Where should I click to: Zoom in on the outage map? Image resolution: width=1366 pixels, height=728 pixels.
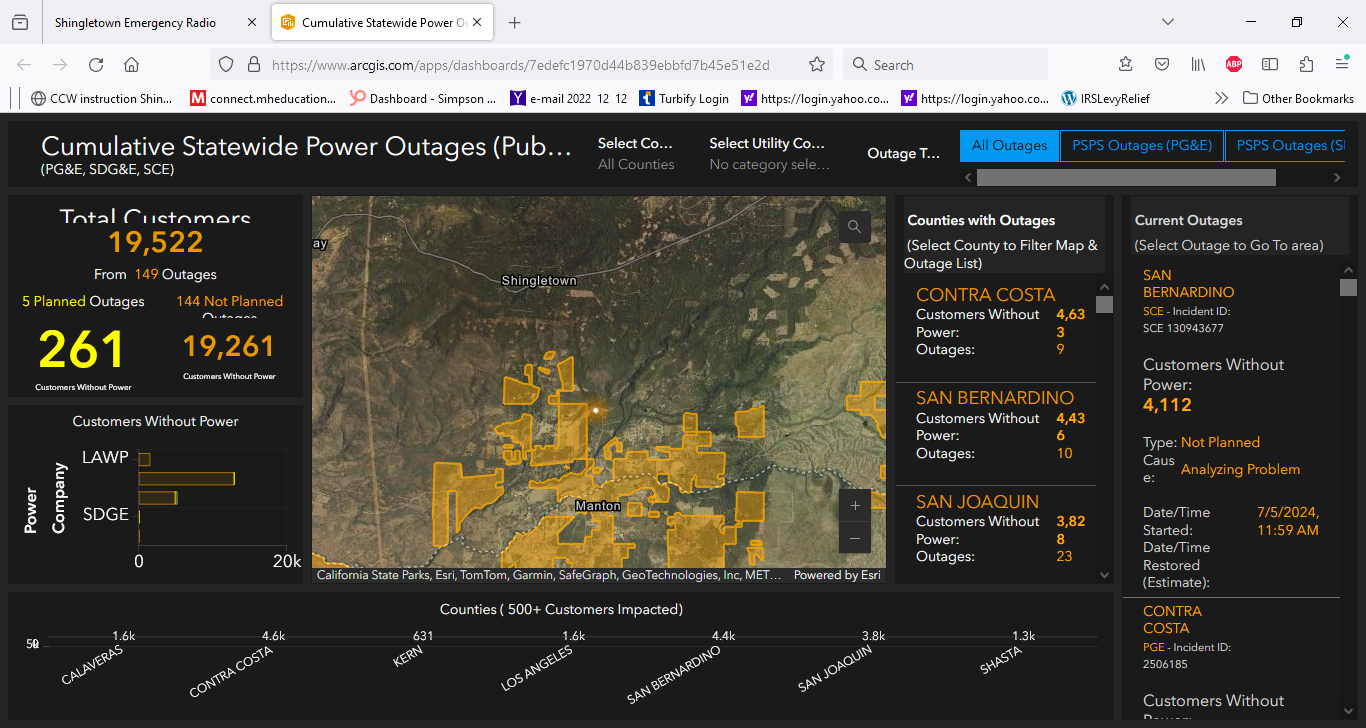tap(854, 506)
